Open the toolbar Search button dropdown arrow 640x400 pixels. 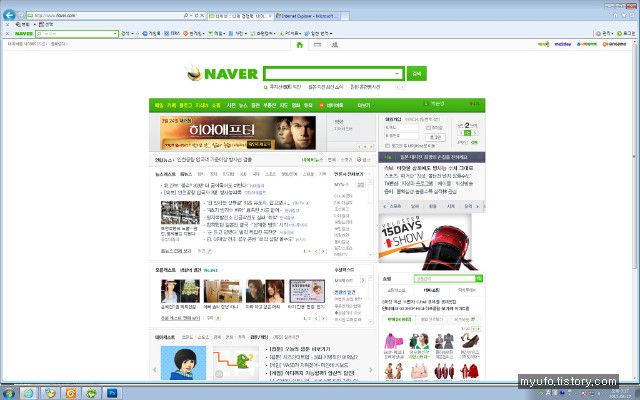(x=133, y=33)
